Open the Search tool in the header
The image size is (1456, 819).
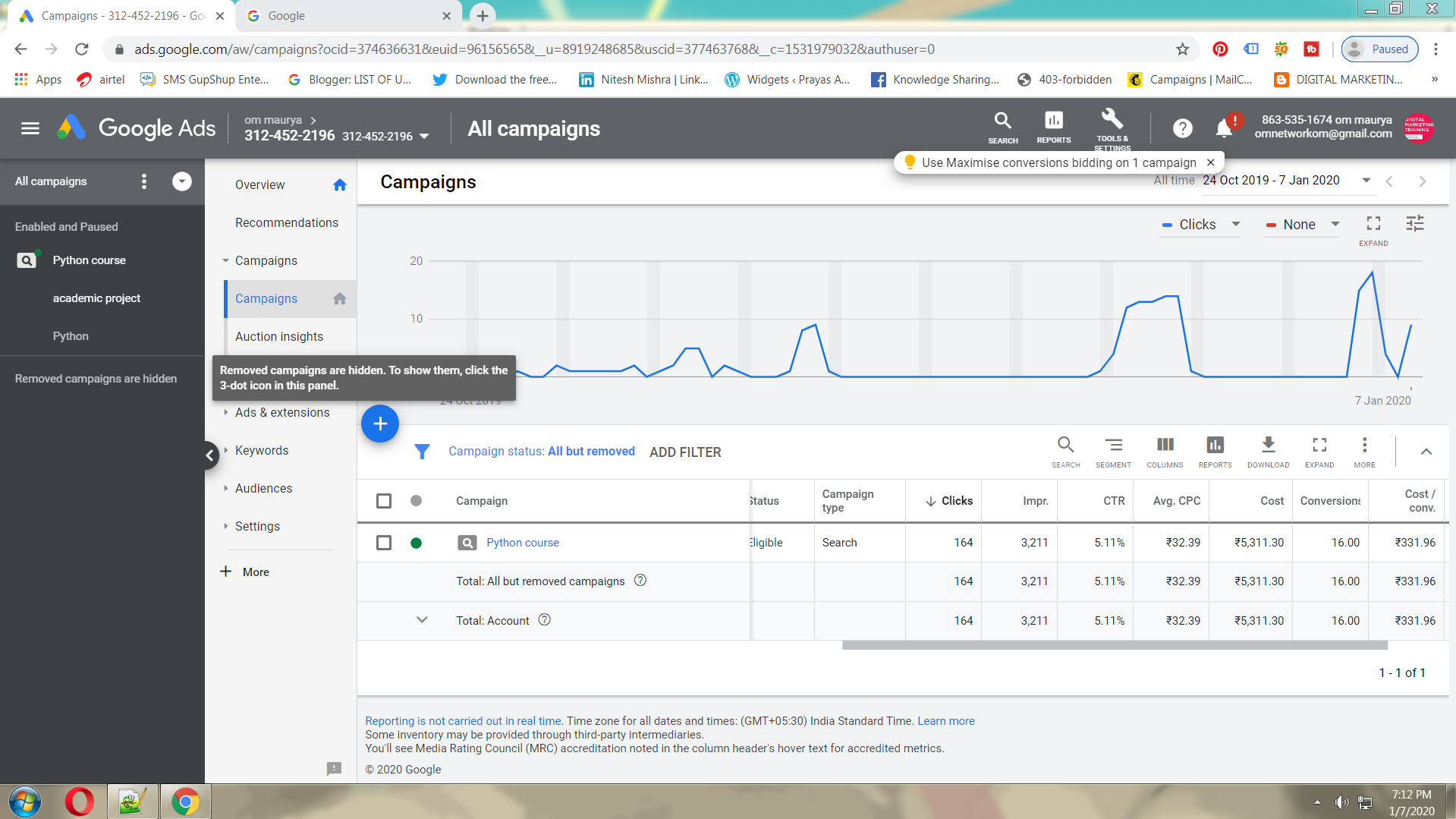click(x=1003, y=128)
